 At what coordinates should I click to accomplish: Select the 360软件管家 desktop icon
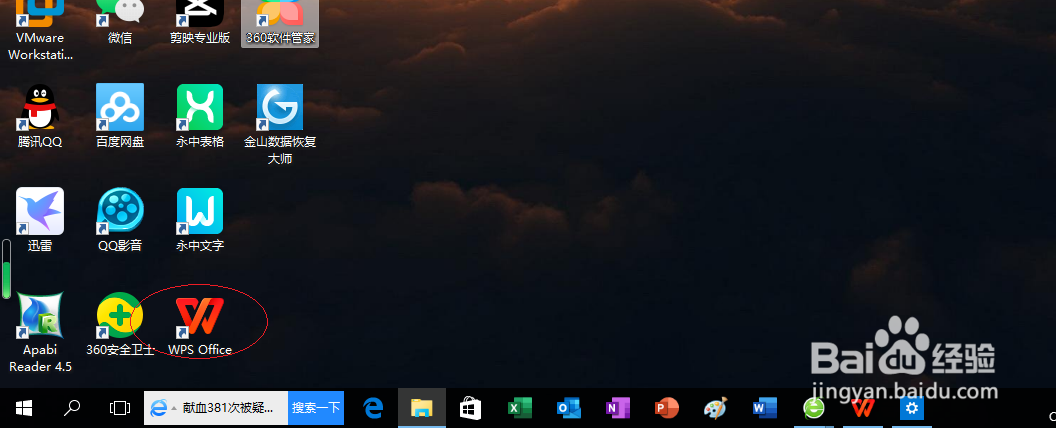[x=280, y=24]
